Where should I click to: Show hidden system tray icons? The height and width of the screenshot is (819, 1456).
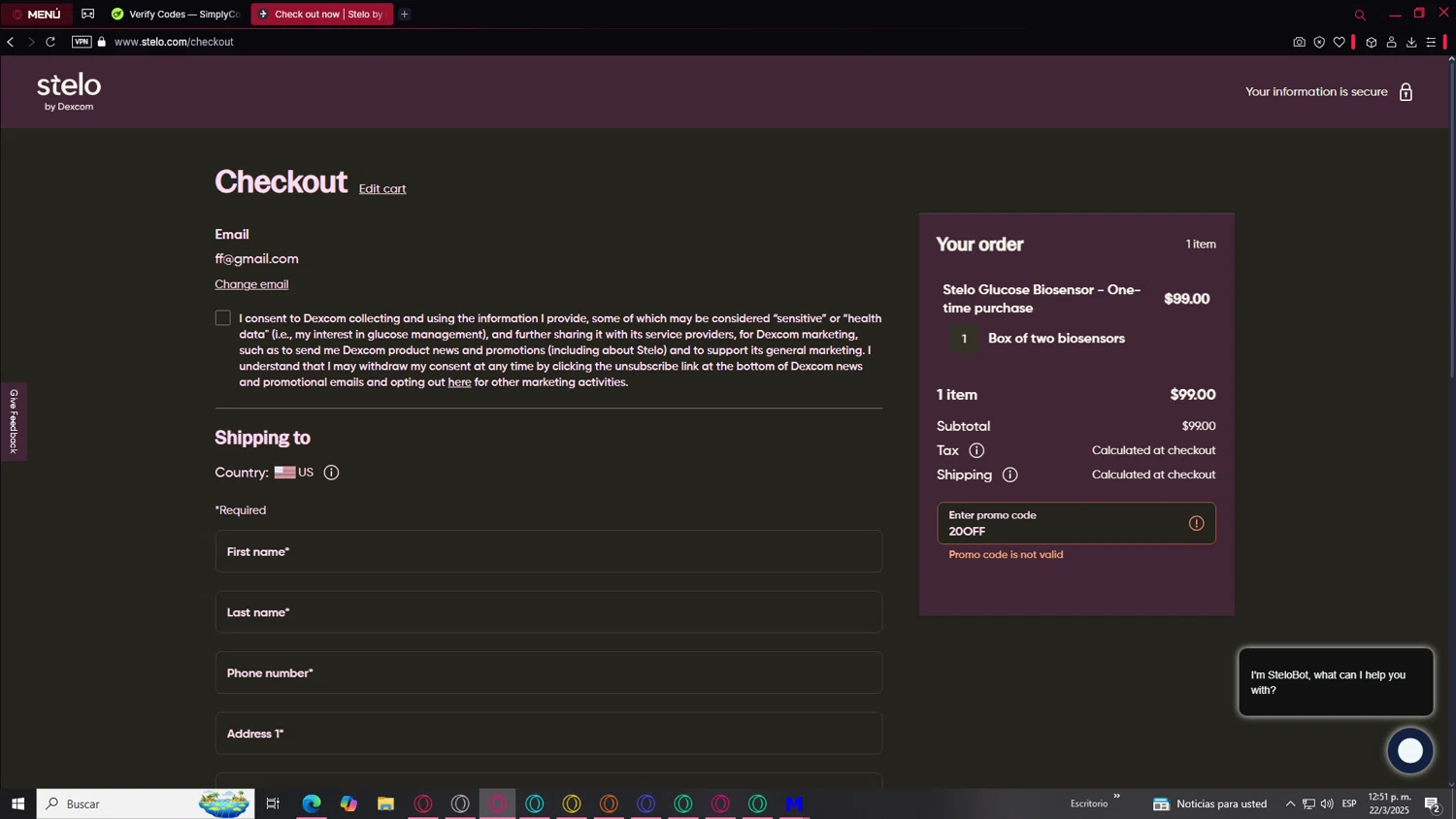pyautogui.click(x=1290, y=803)
